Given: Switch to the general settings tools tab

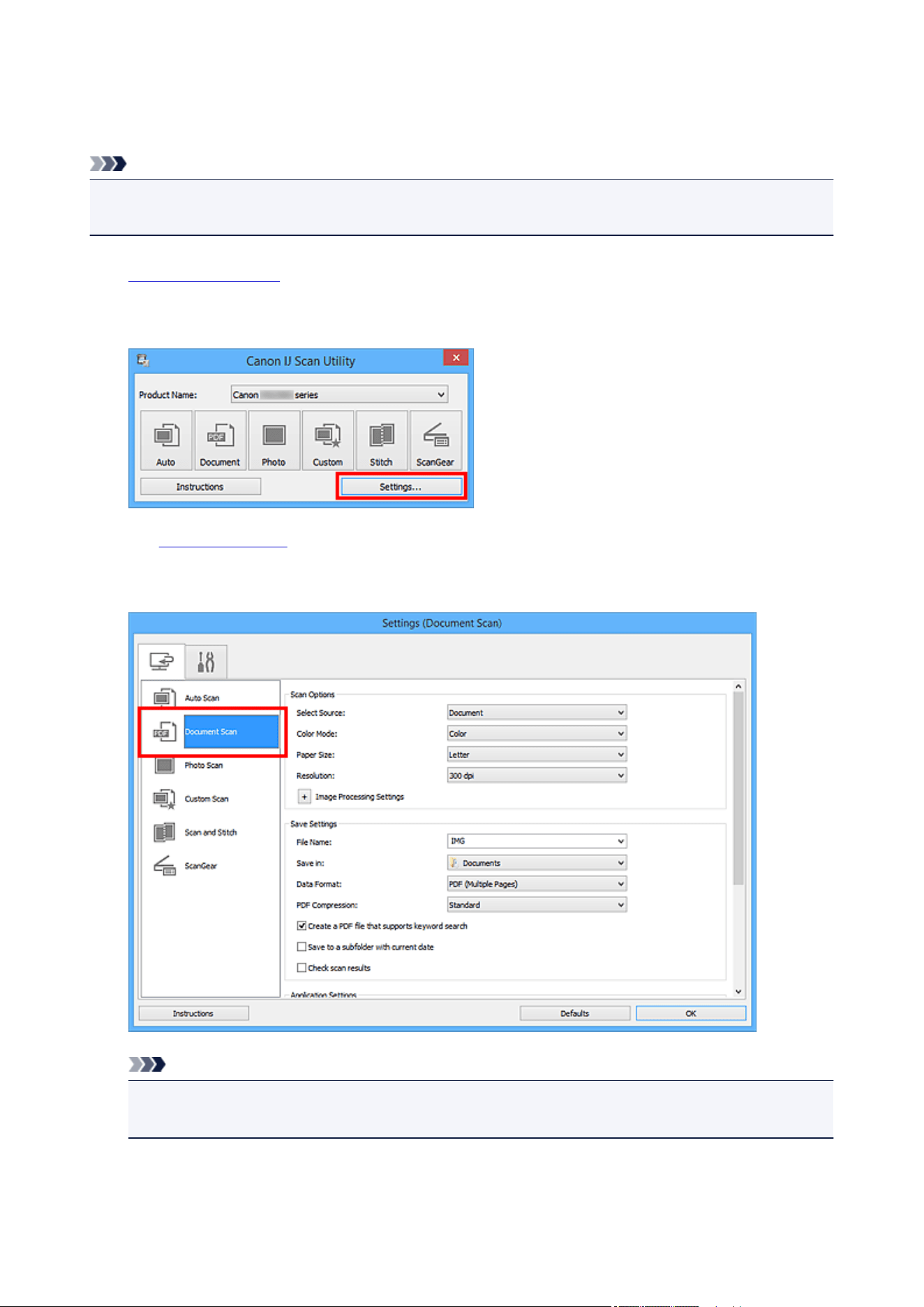Looking at the screenshot, I should click(x=206, y=661).
